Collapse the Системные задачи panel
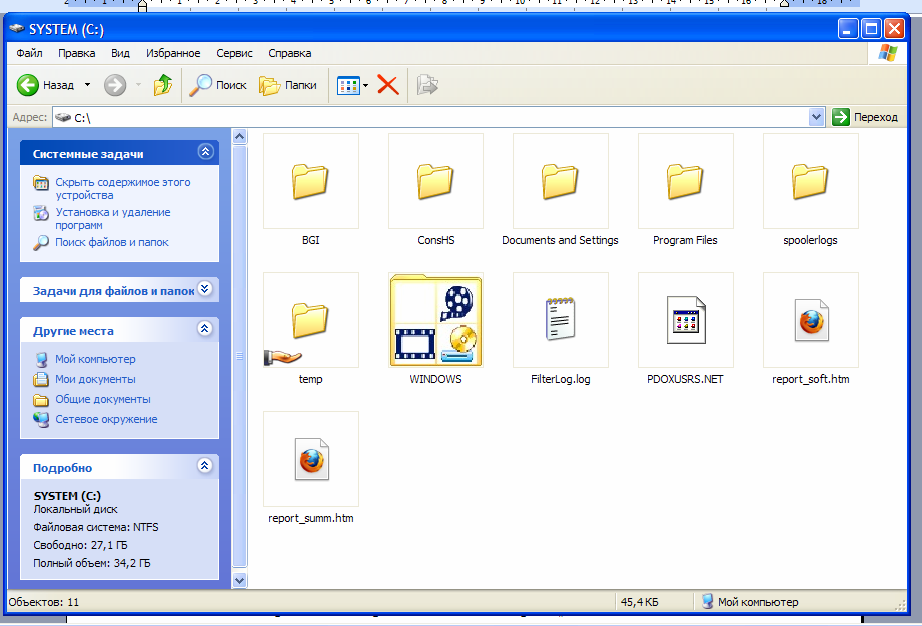Screen dimensions: 922x626 pos(205,153)
